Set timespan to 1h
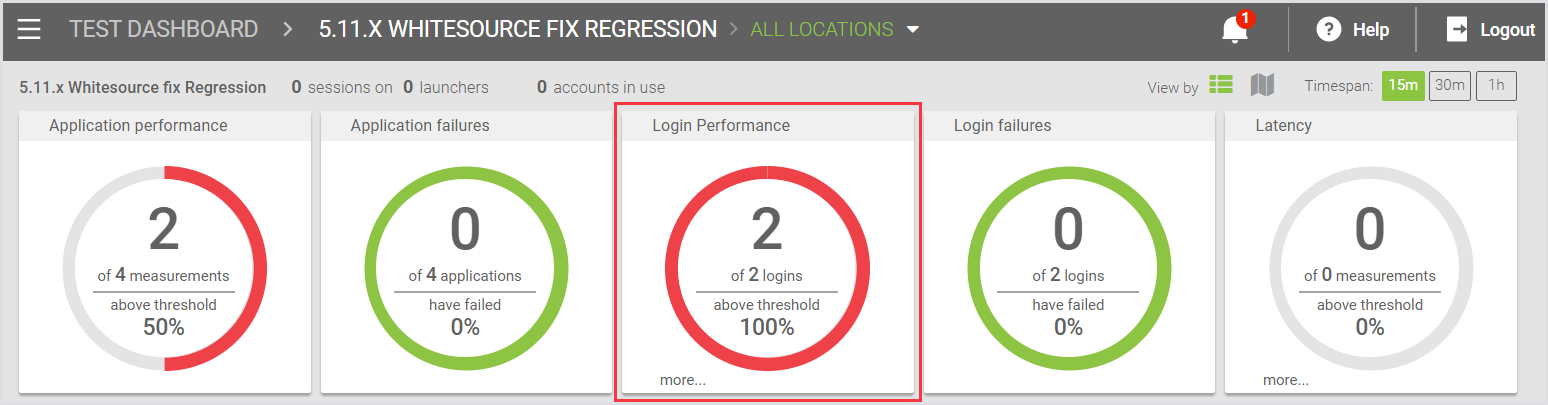Screen dimensions: 1548x405 (x=1496, y=86)
